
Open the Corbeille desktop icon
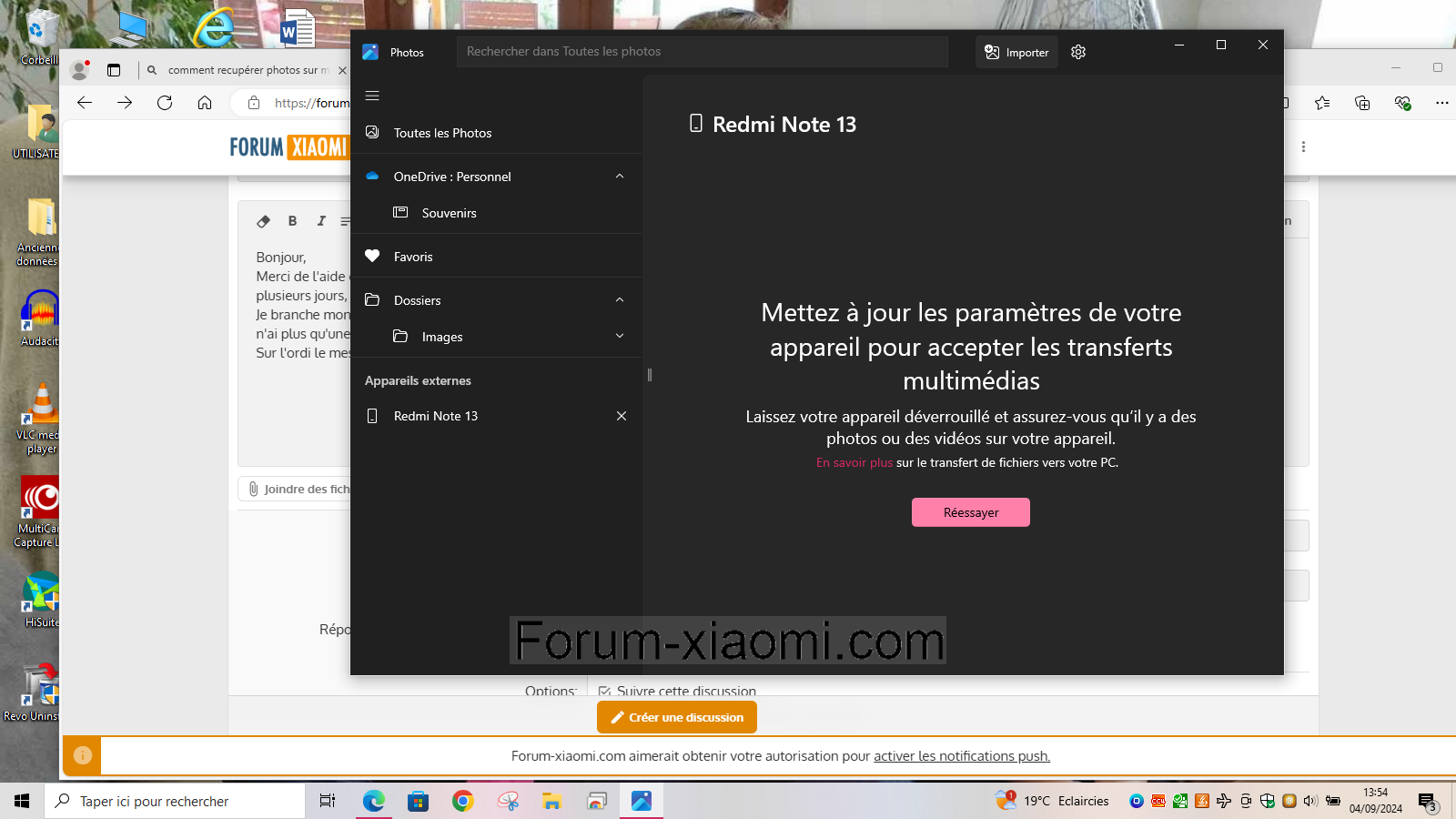(39, 36)
